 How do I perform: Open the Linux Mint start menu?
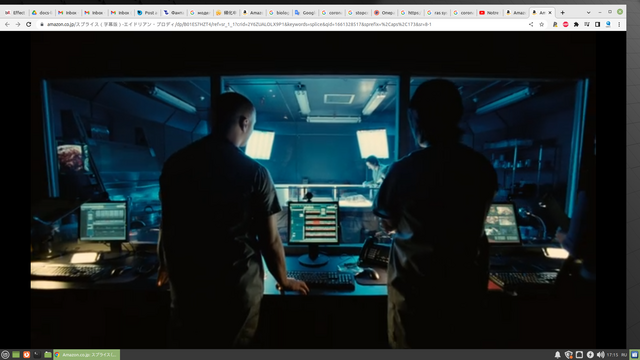click(x=5, y=355)
